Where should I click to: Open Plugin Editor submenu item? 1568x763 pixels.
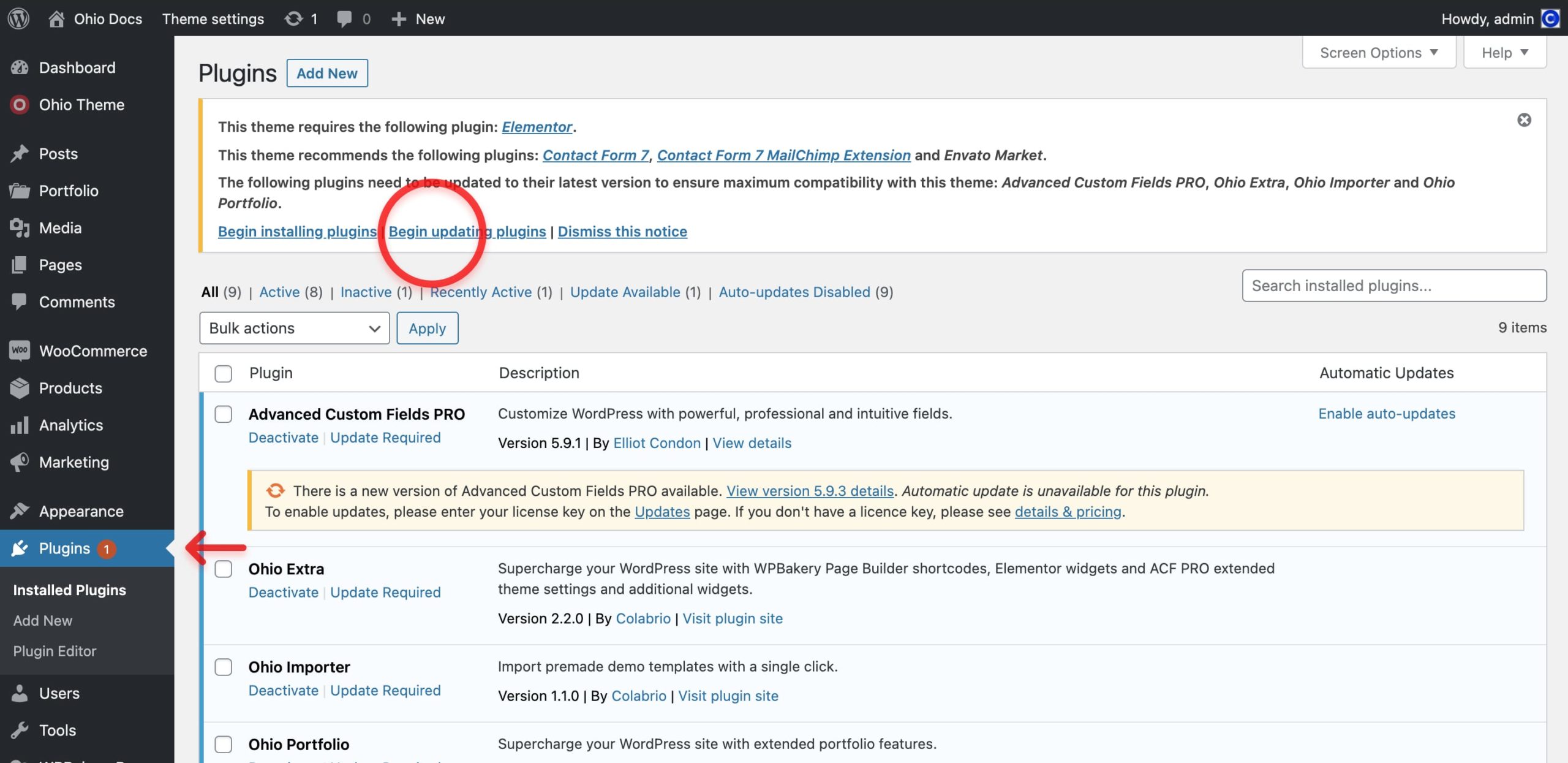(x=55, y=651)
